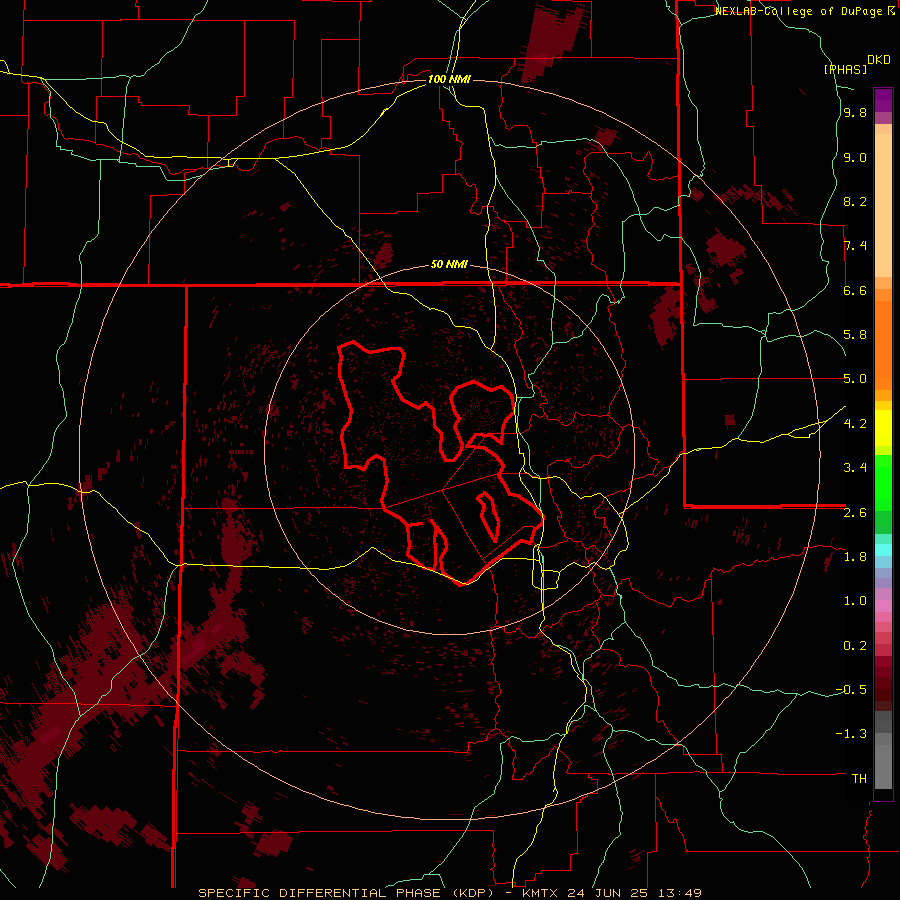
Task: Click the TH threshold label on scale
Action: pyautogui.click(x=859, y=779)
